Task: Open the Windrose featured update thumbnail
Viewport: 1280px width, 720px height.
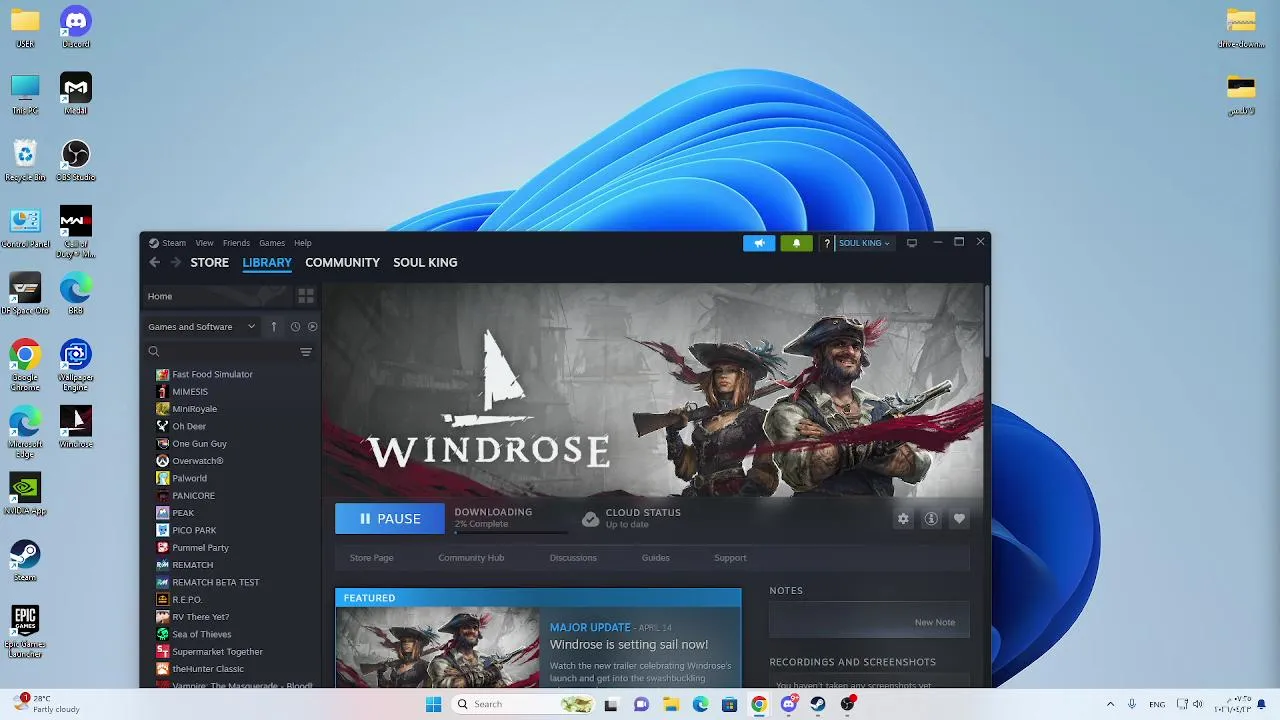Action: [437, 647]
